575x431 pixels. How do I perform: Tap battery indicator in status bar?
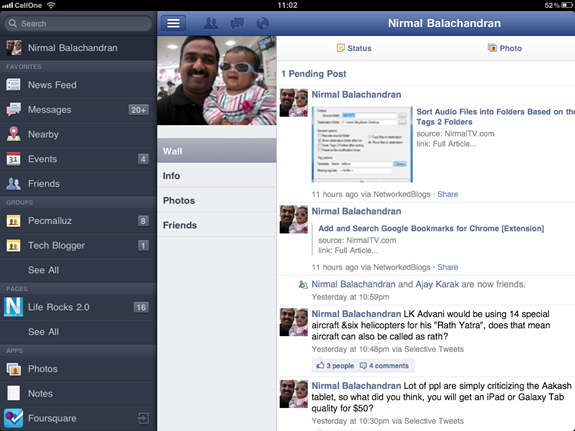pos(567,5)
